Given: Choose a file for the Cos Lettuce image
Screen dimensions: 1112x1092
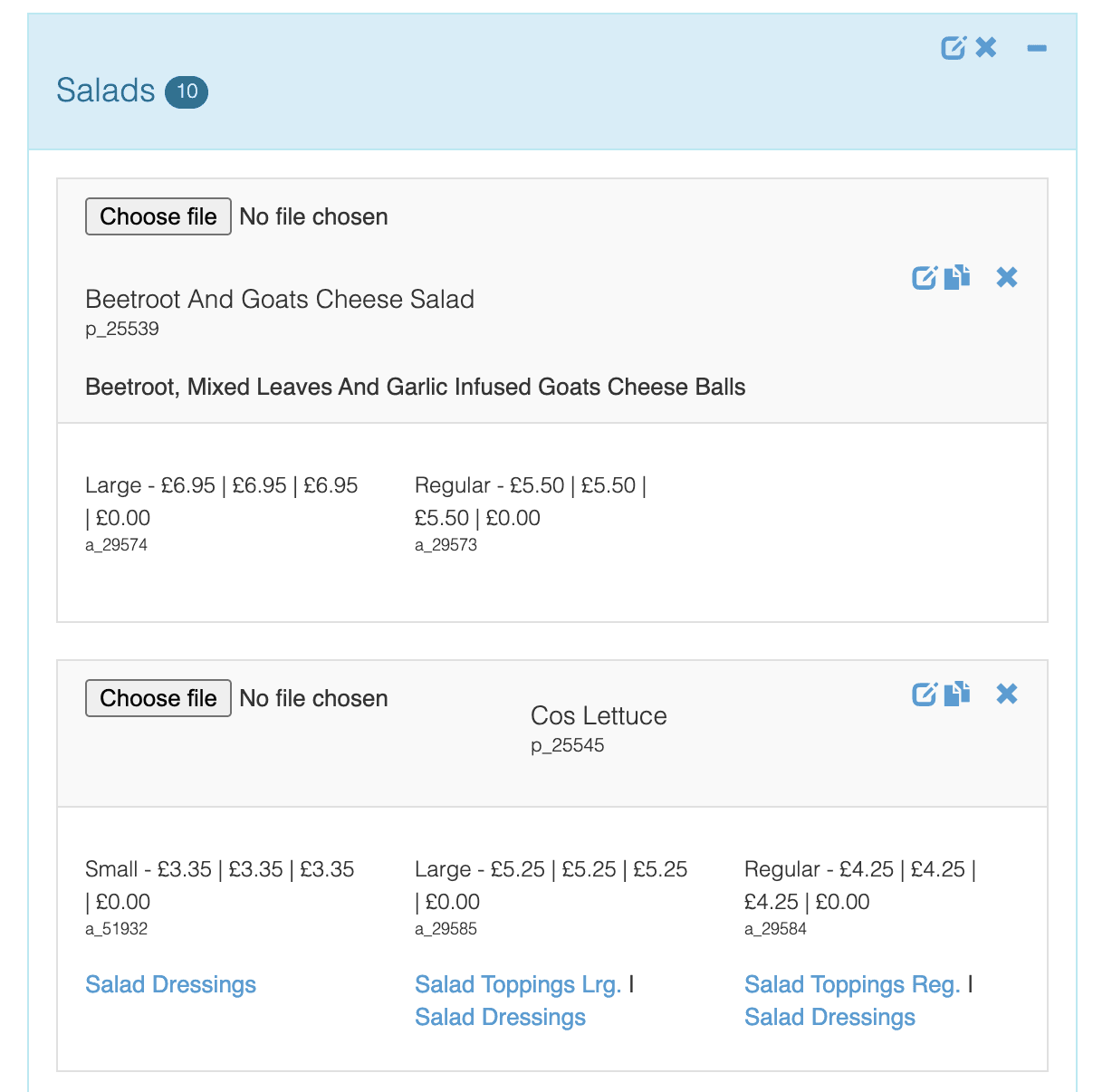Looking at the screenshot, I should [x=158, y=698].
